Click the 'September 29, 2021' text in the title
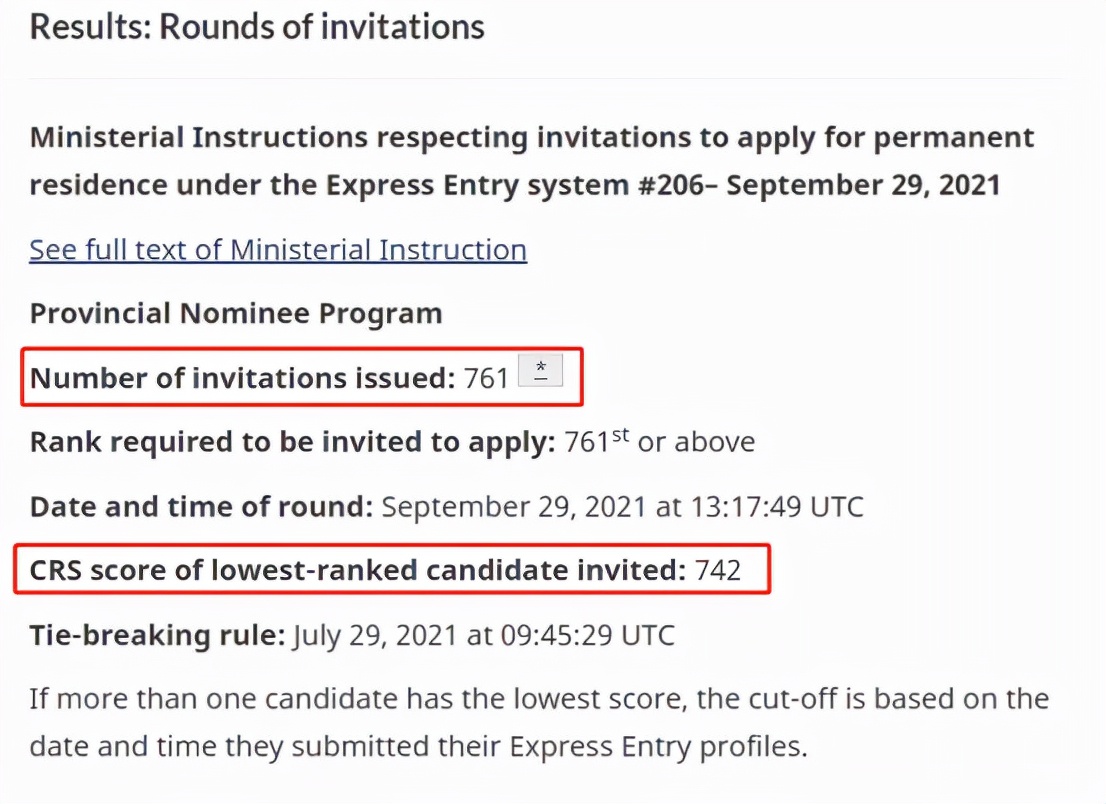Screen dimensions: 1106x804 point(862,186)
